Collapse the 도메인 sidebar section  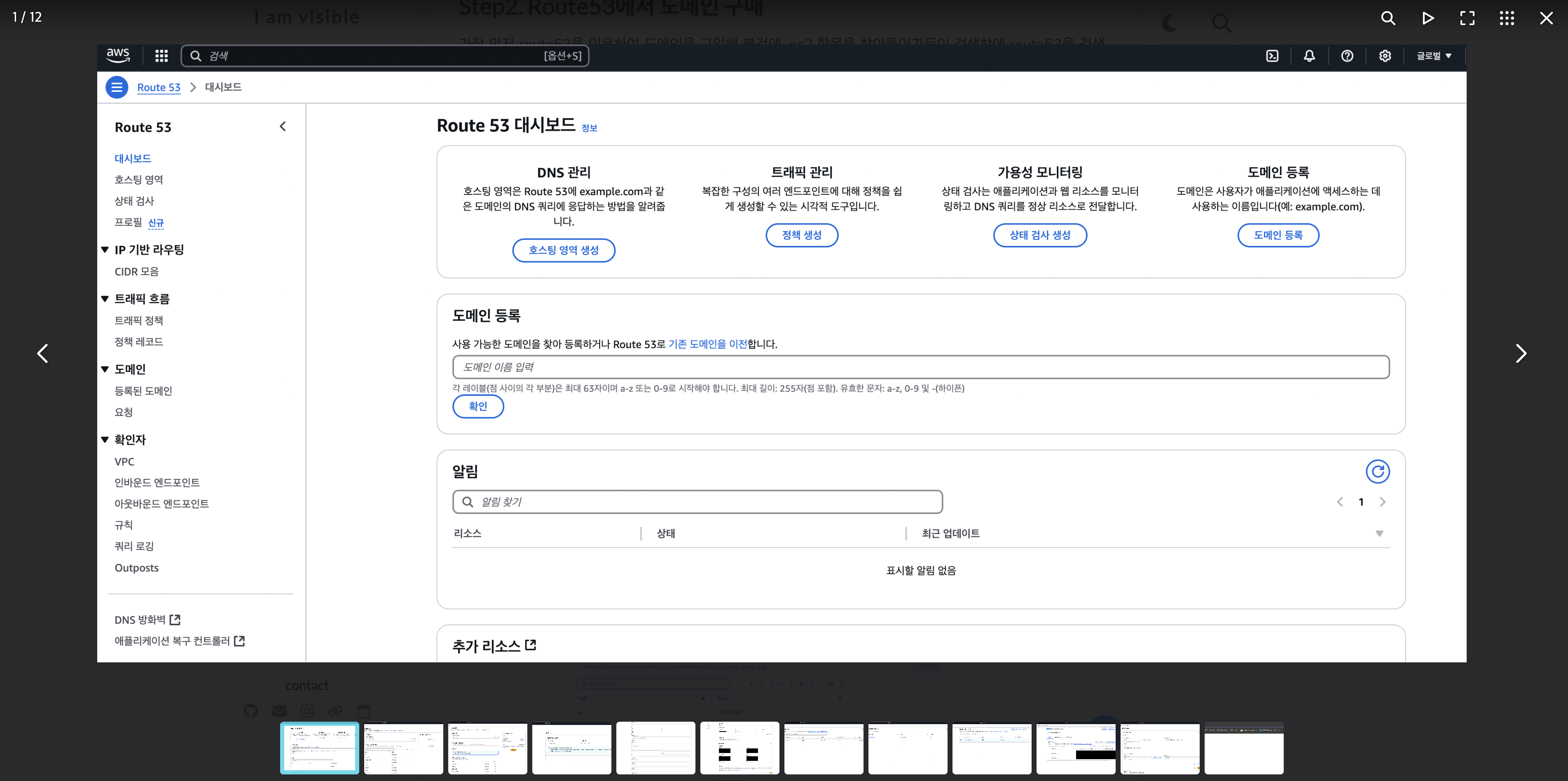(x=105, y=369)
